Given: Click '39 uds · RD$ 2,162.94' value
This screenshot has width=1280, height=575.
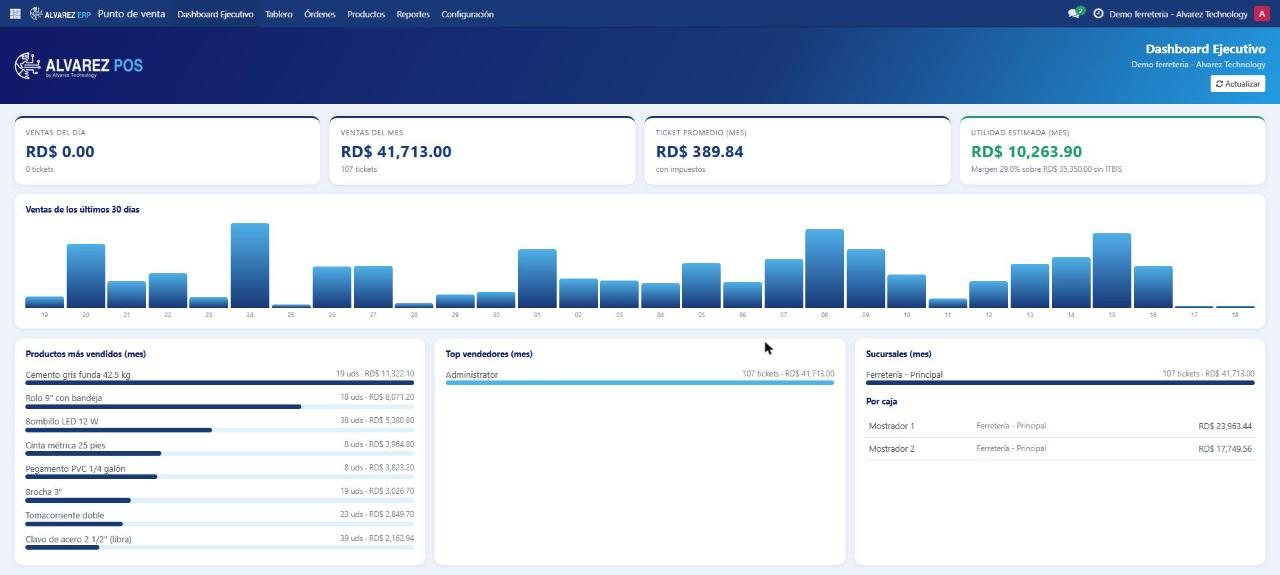Looking at the screenshot, I should 377,539.
